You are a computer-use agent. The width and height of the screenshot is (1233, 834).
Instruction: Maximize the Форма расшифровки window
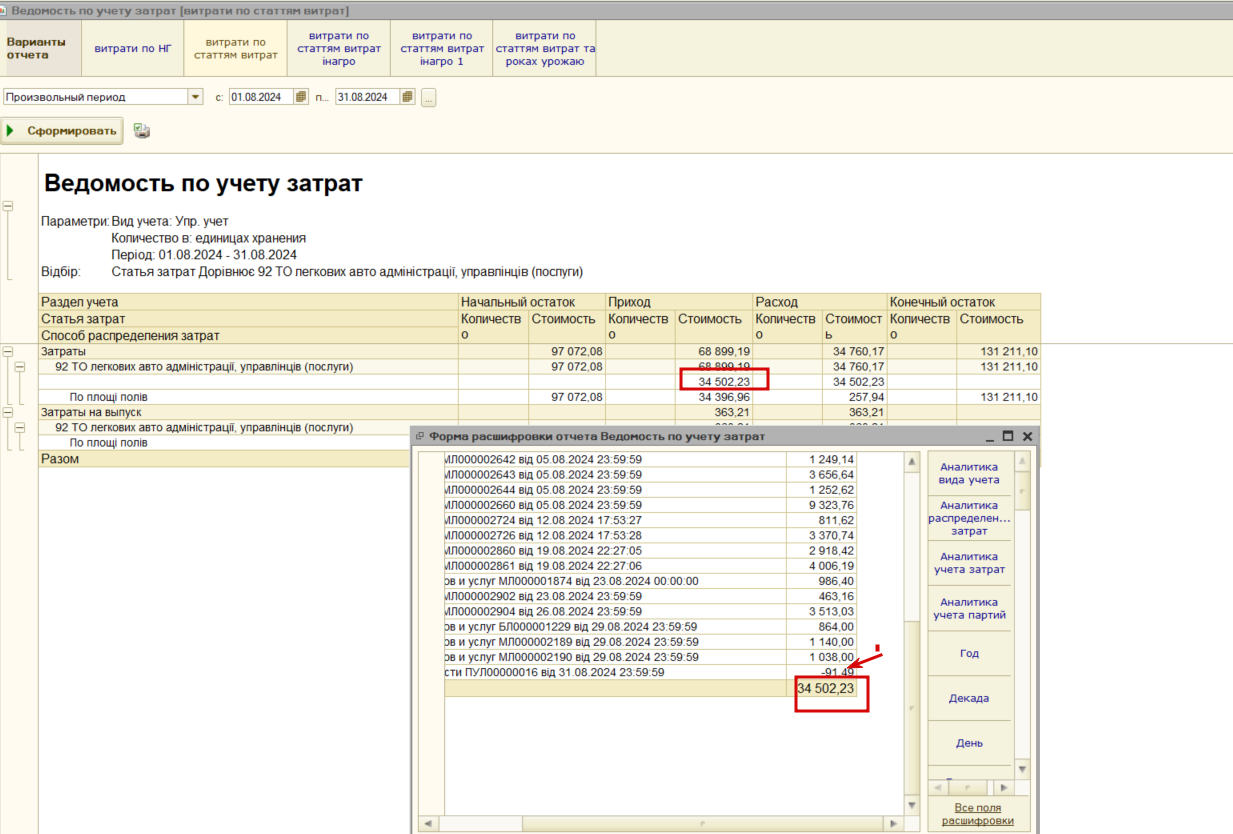click(1008, 436)
